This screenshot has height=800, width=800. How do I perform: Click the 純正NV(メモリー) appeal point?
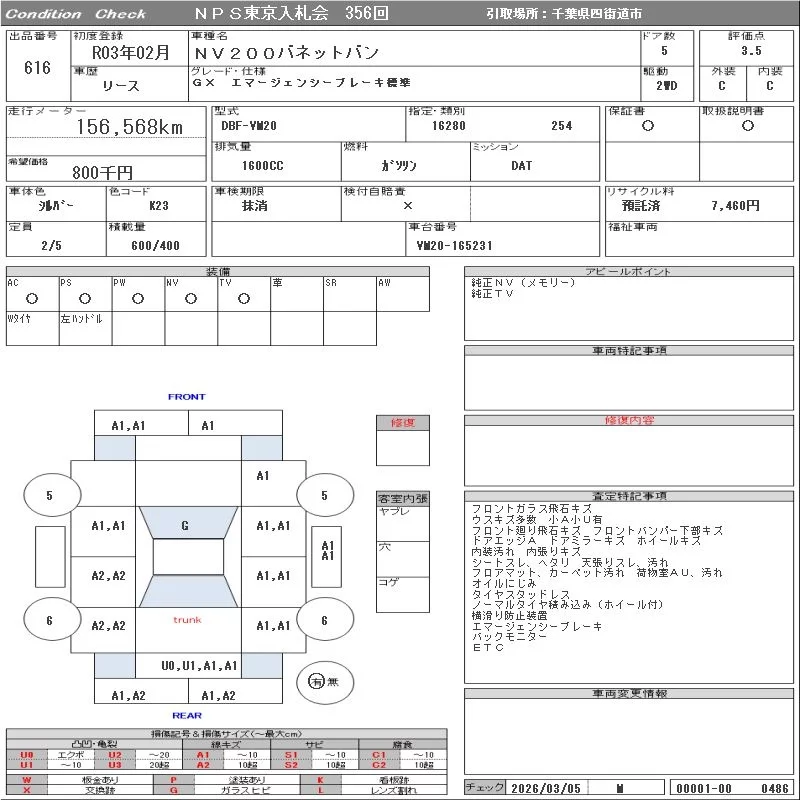click(523, 282)
